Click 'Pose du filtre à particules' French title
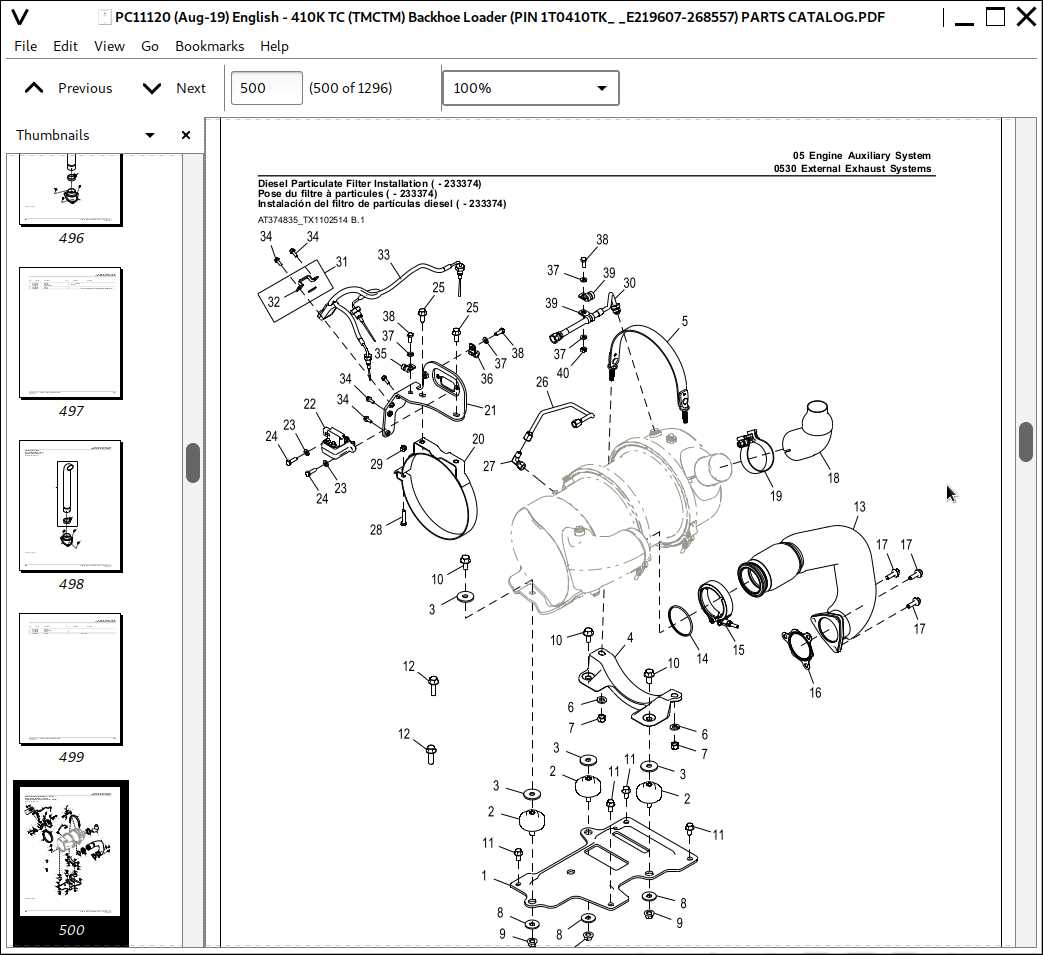 click(x=347, y=194)
